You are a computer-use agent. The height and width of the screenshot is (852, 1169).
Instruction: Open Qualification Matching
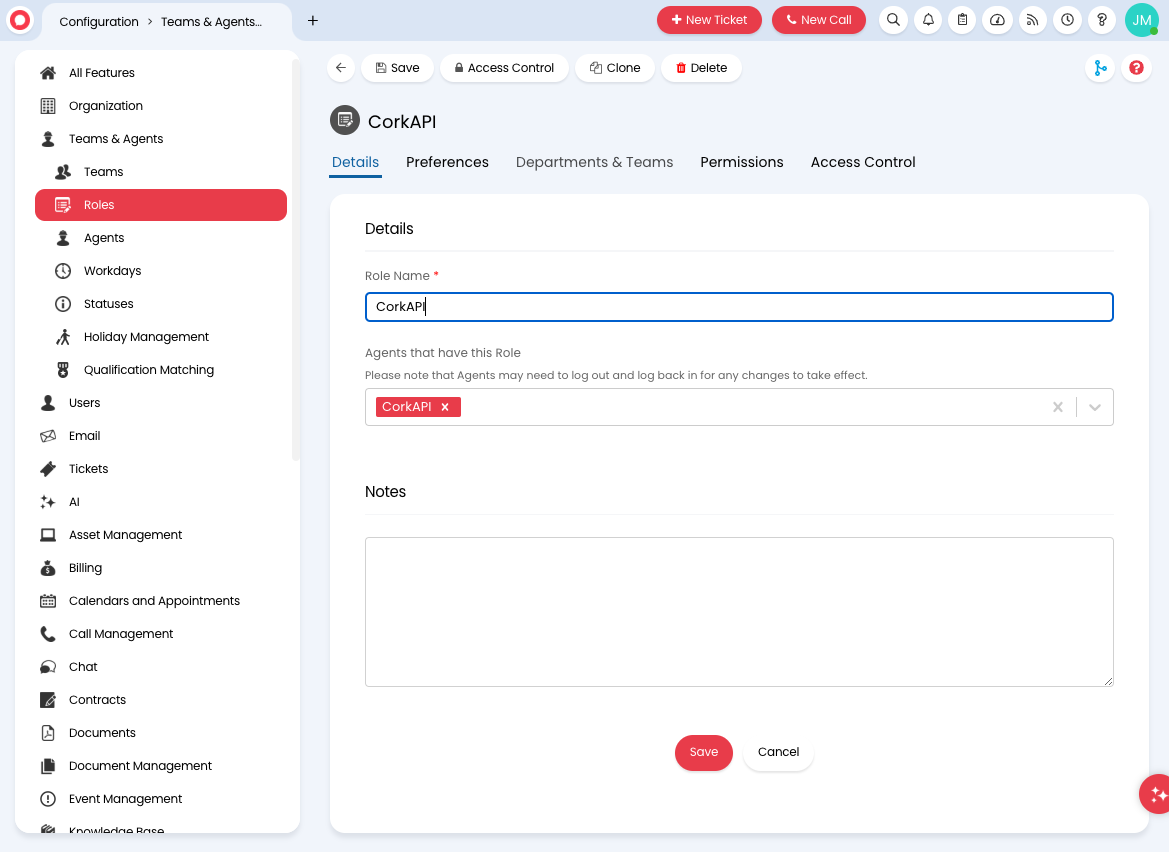click(161, 370)
